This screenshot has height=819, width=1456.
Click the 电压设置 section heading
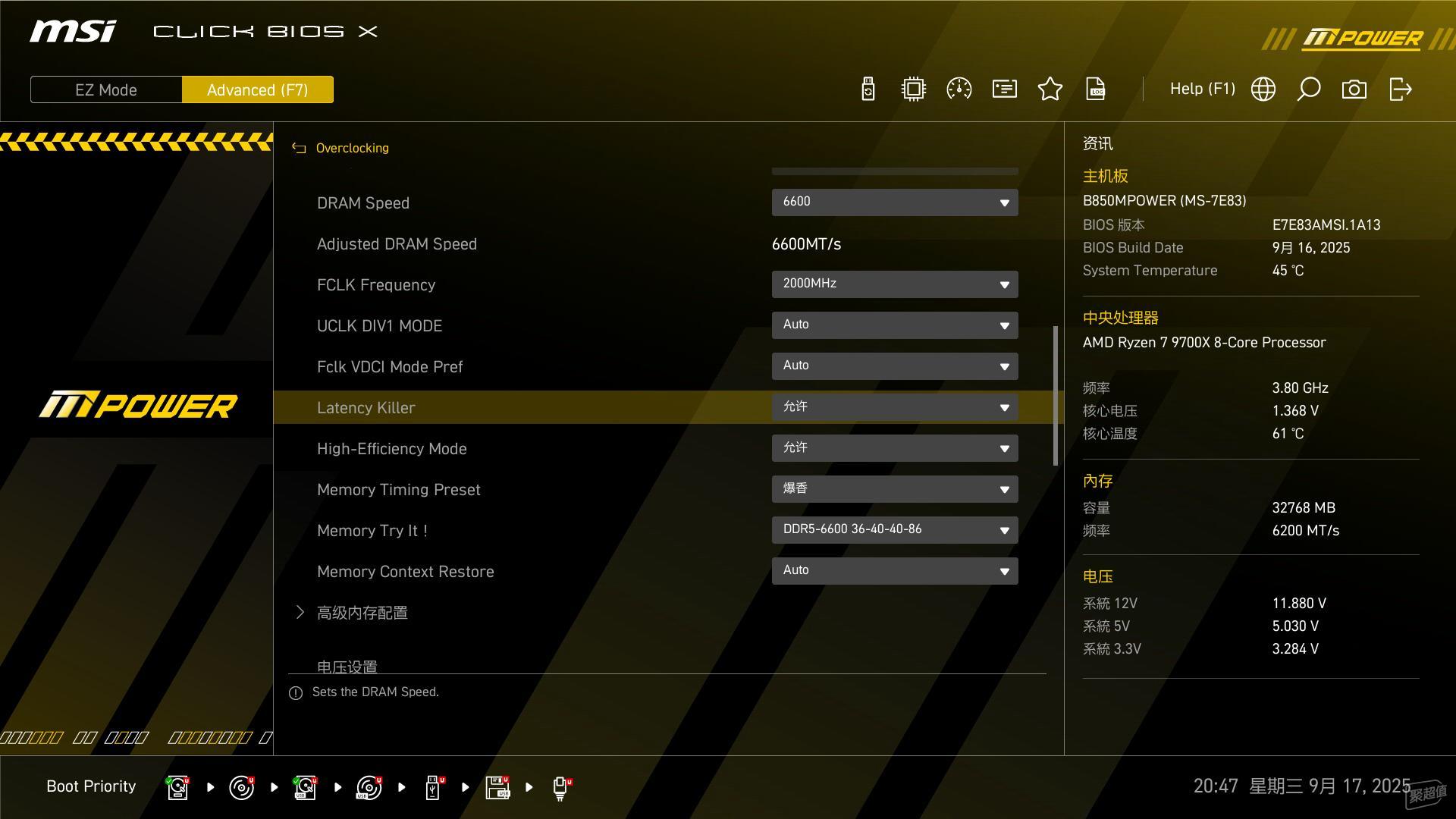347,666
